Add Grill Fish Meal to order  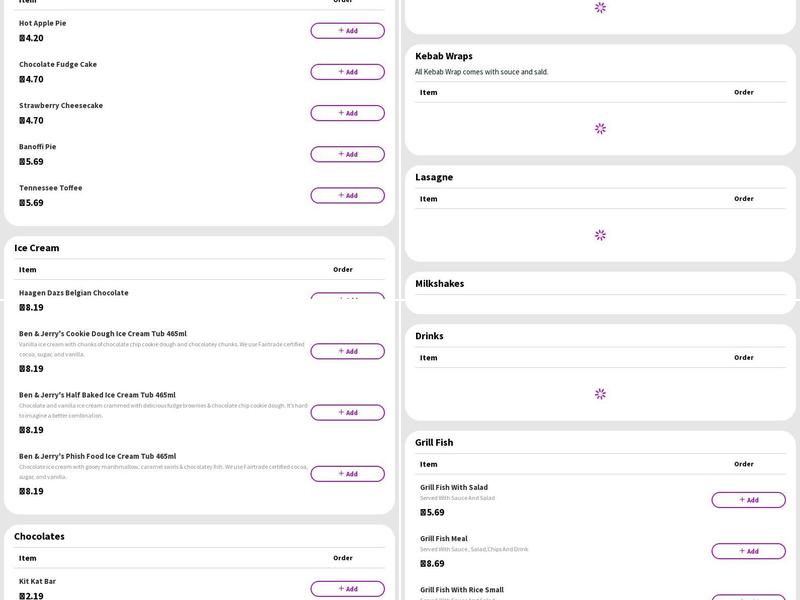[748, 551]
